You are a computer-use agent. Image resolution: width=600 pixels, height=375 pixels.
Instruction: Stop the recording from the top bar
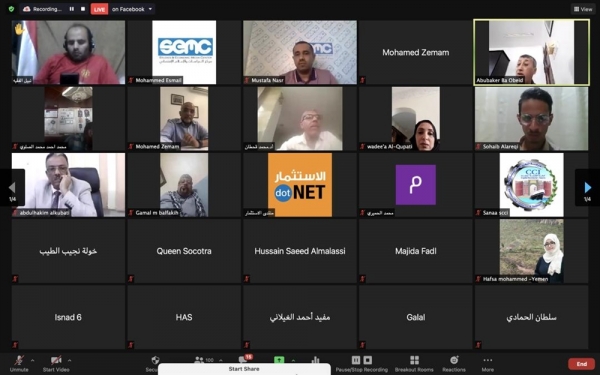pos(83,9)
